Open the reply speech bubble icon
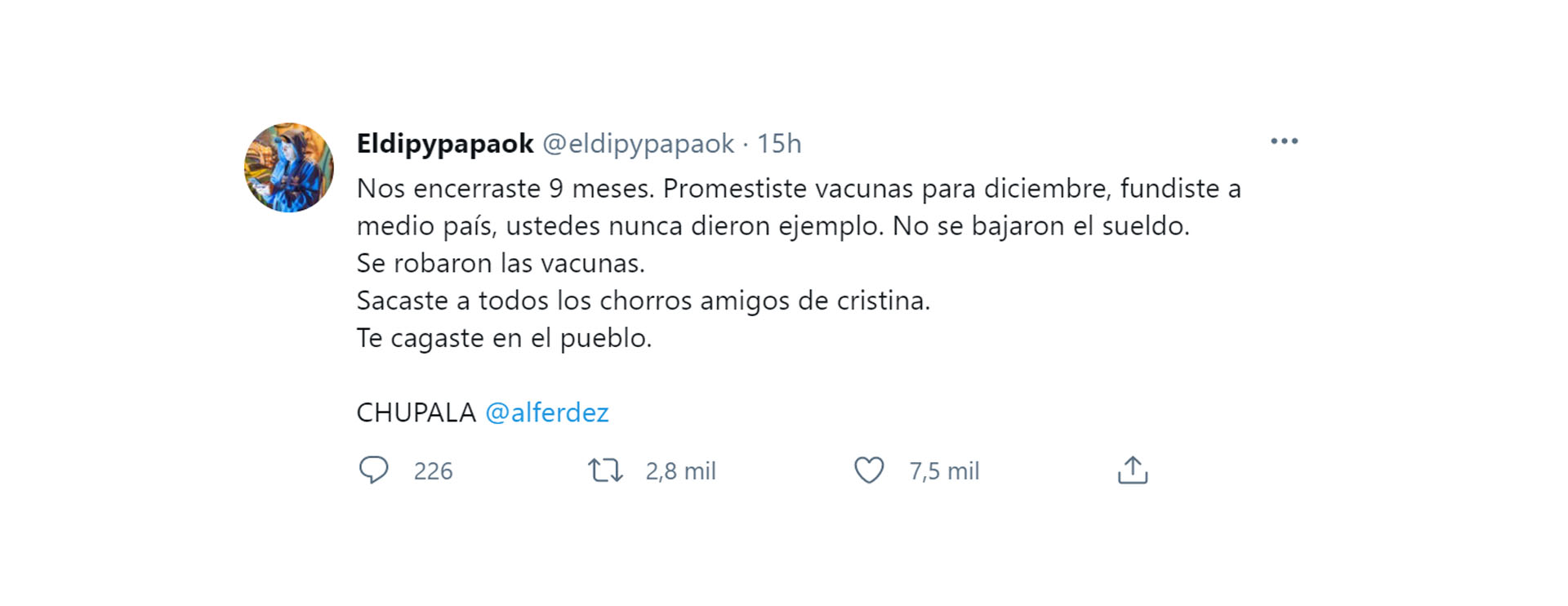 [x=374, y=470]
